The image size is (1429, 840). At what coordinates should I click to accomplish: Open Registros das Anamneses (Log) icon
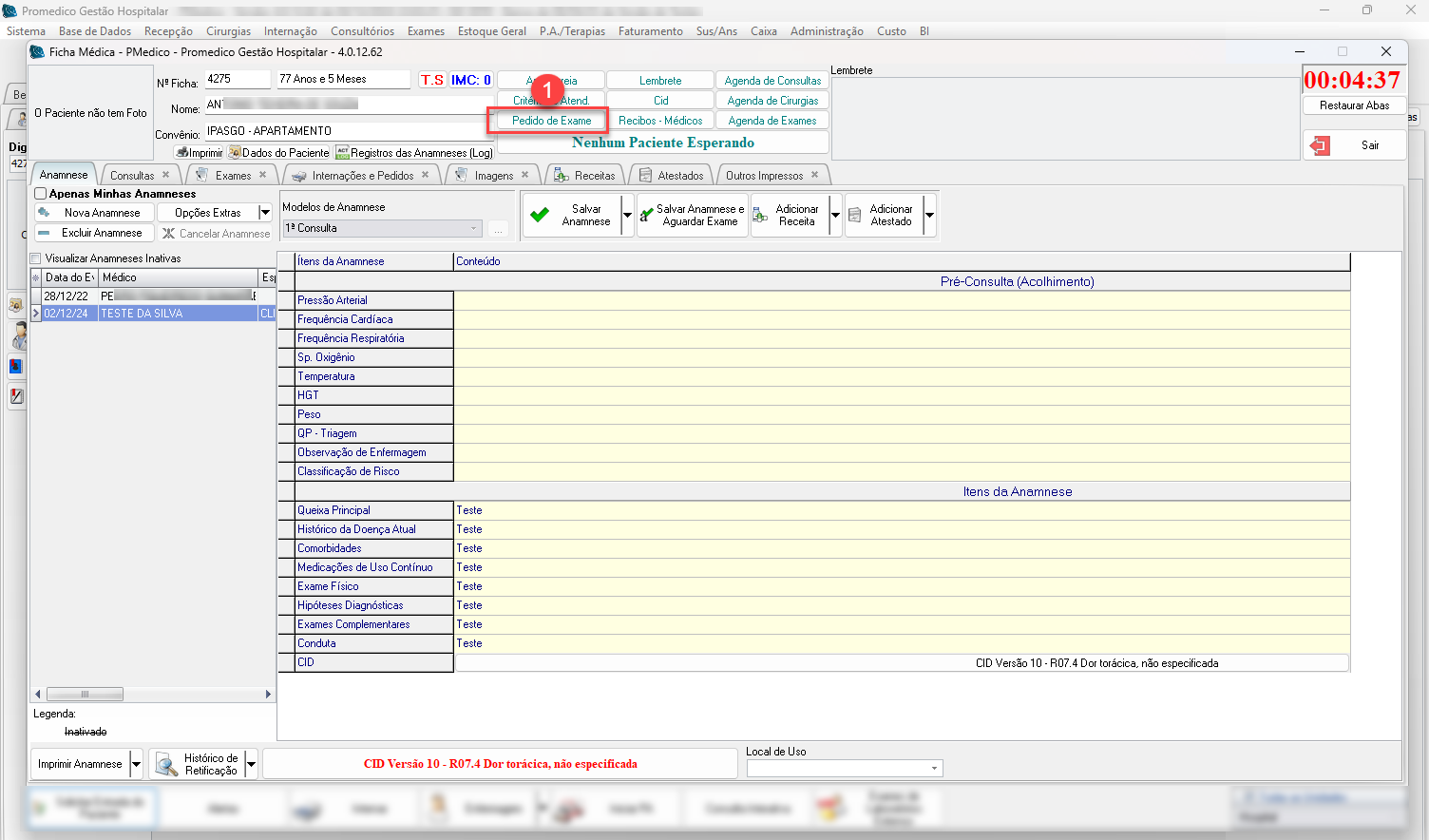click(x=343, y=152)
